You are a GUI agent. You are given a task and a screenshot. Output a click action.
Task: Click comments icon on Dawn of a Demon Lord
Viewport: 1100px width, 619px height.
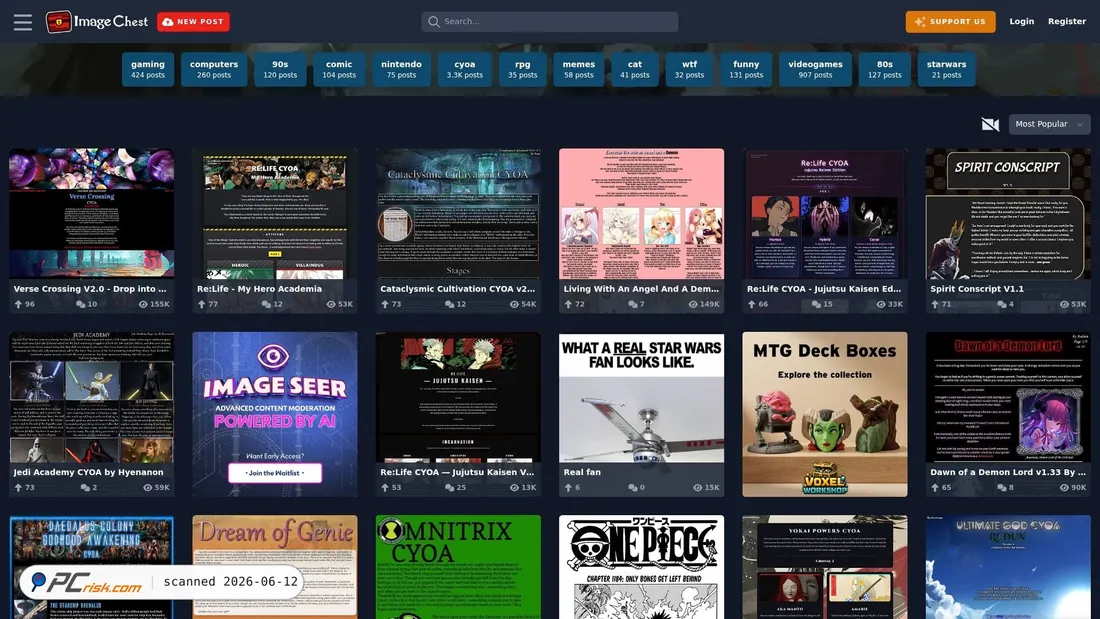coord(1001,487)
